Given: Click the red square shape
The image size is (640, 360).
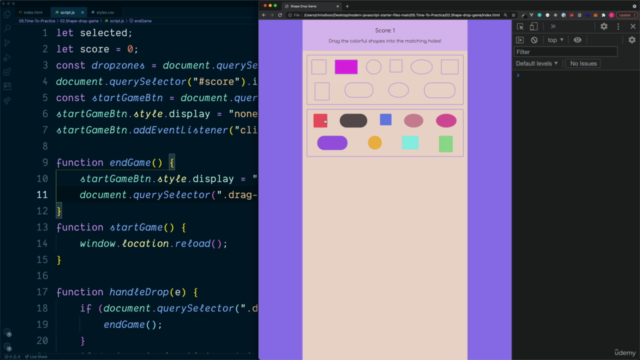Looking at the screenshot, I should pos(320,121).
